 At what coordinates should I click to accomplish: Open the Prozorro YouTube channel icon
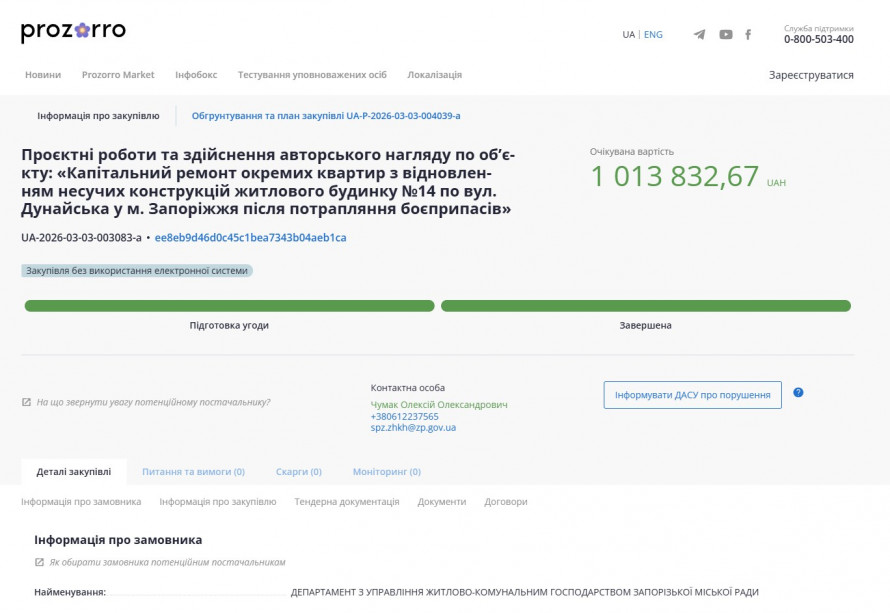click(x=724, y=33)
